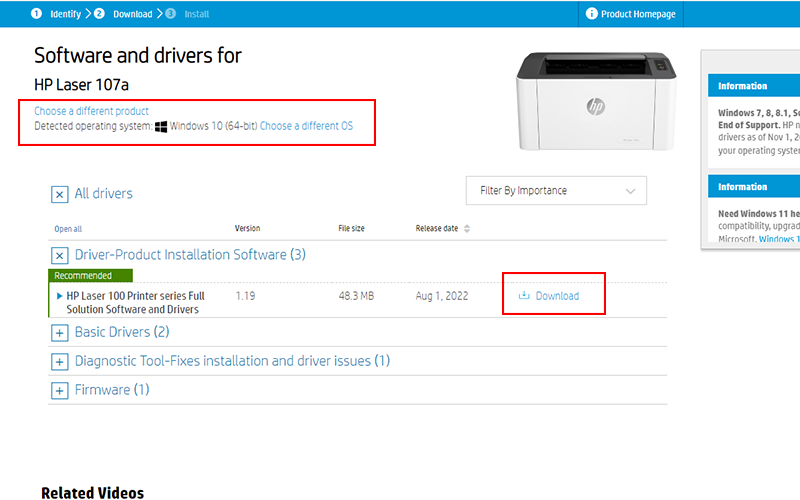Go to the Download step in breadcrumb

tap(132, 14)
